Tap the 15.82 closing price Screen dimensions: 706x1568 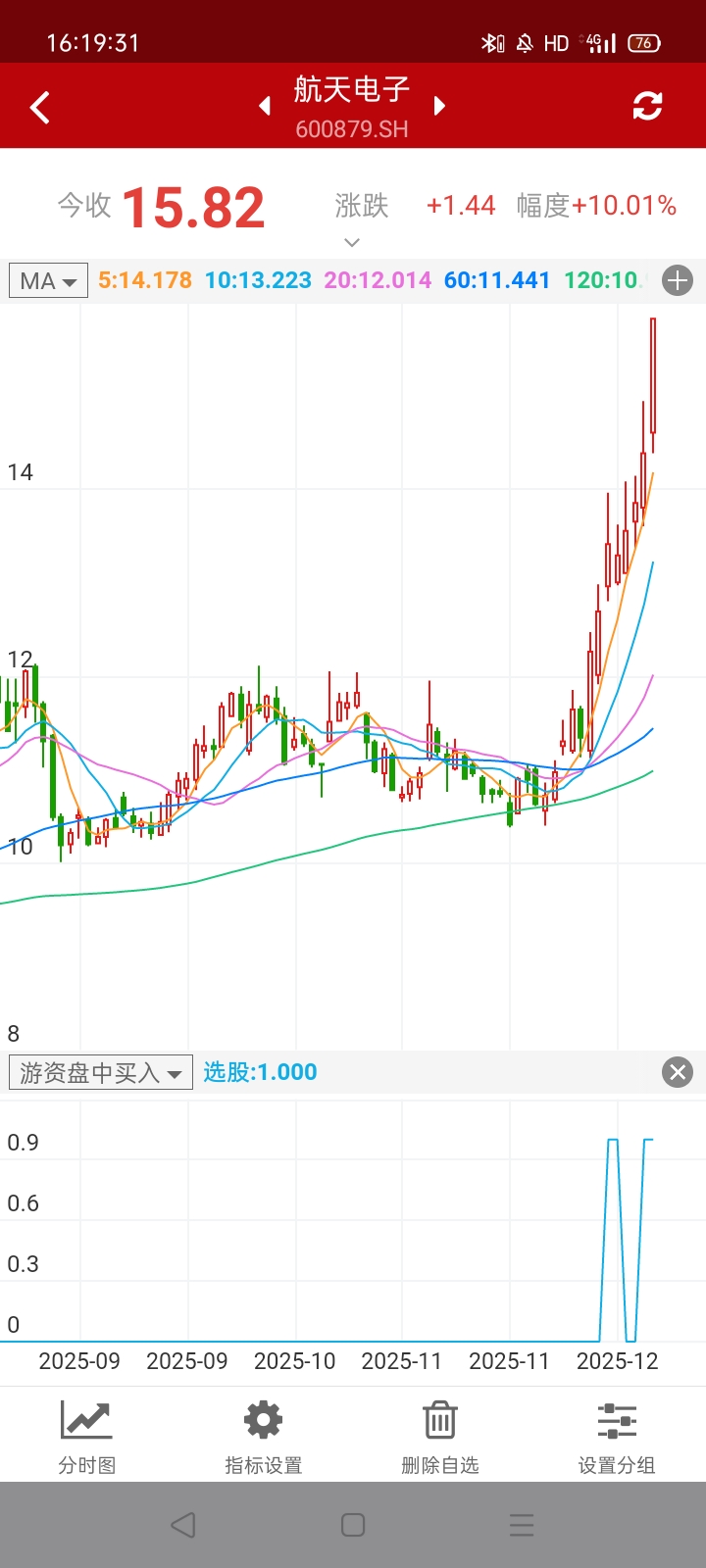193,208
